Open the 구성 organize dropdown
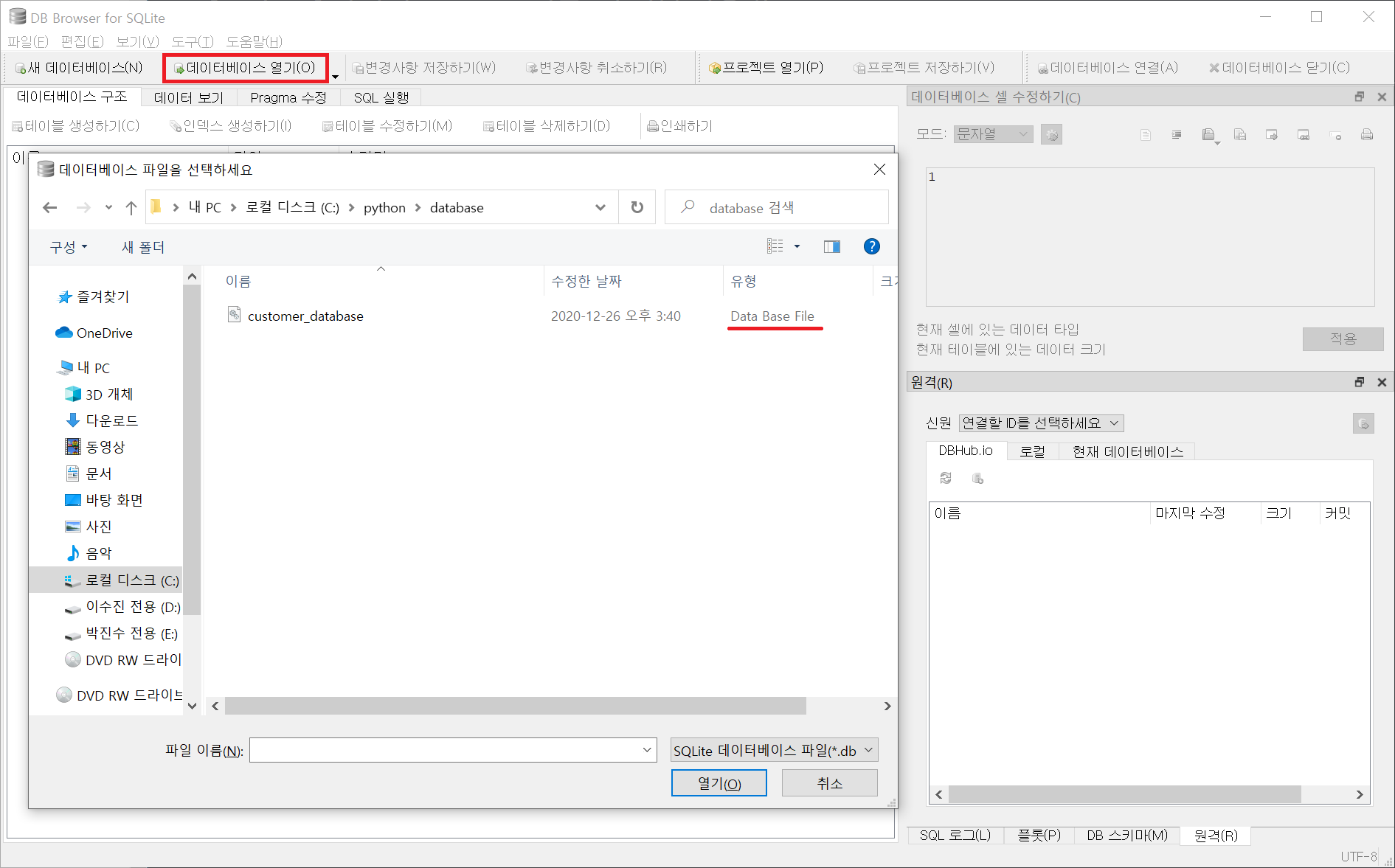This screenshot has width=1395, height=868. [x=68, y=247]
